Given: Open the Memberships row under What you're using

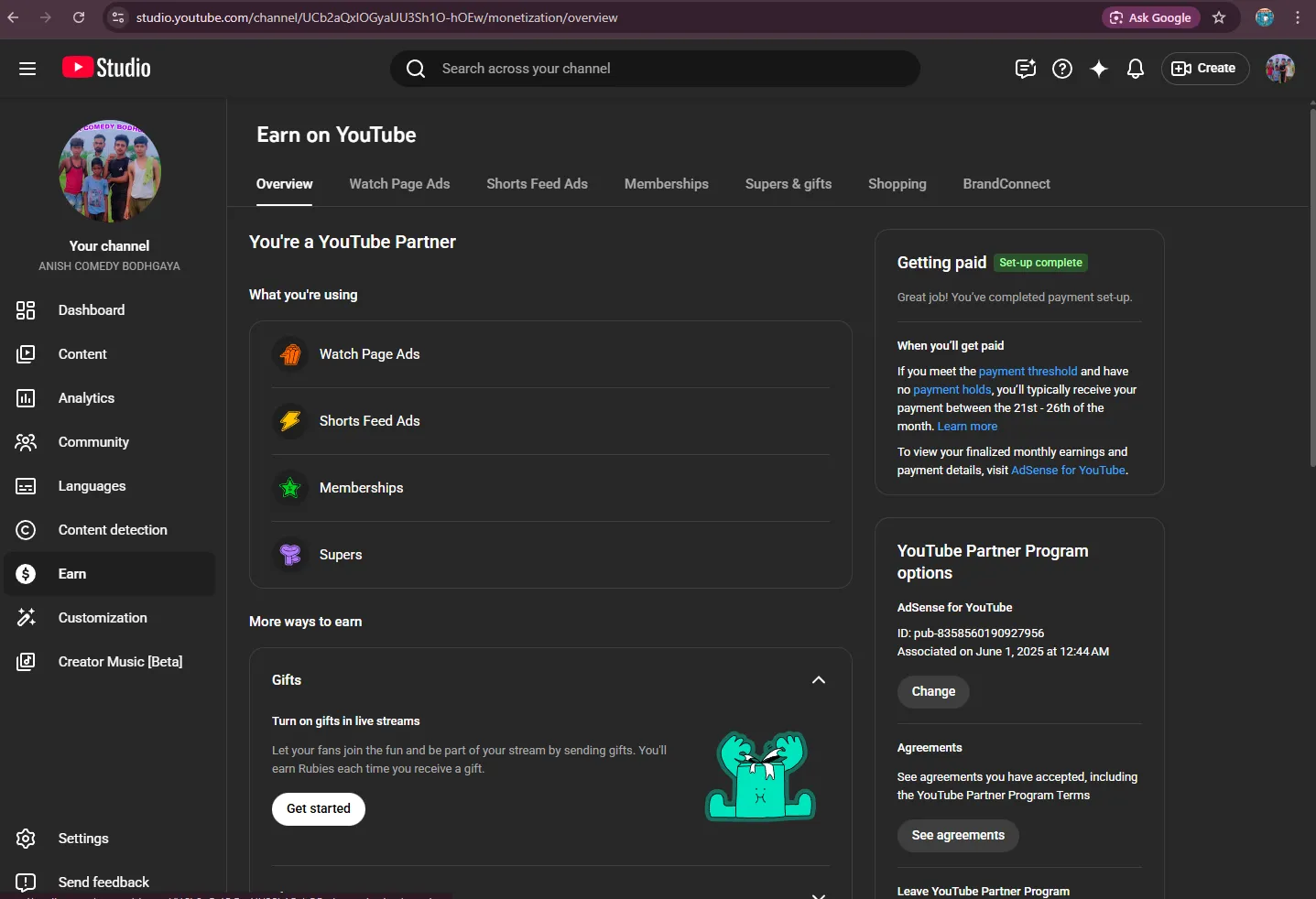Looking at the screenshot, I should tap(550, 488).
